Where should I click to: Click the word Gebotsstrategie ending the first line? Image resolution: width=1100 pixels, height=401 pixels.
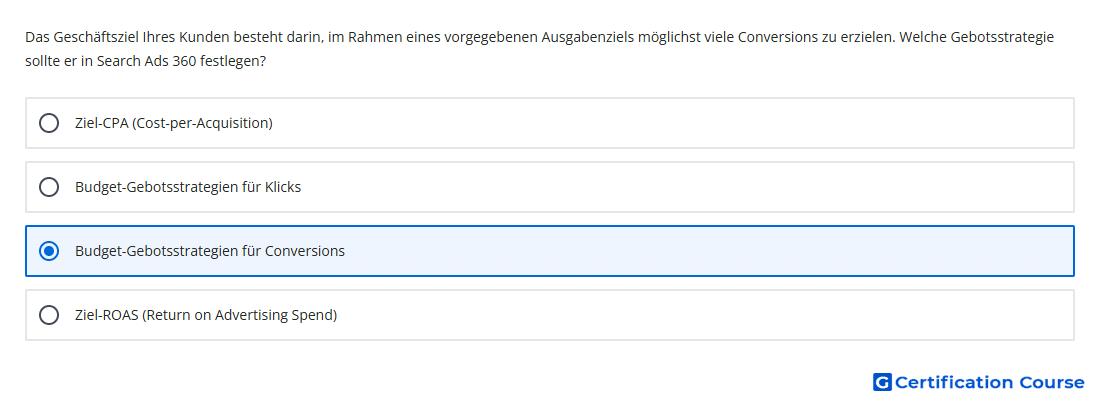1002,37
